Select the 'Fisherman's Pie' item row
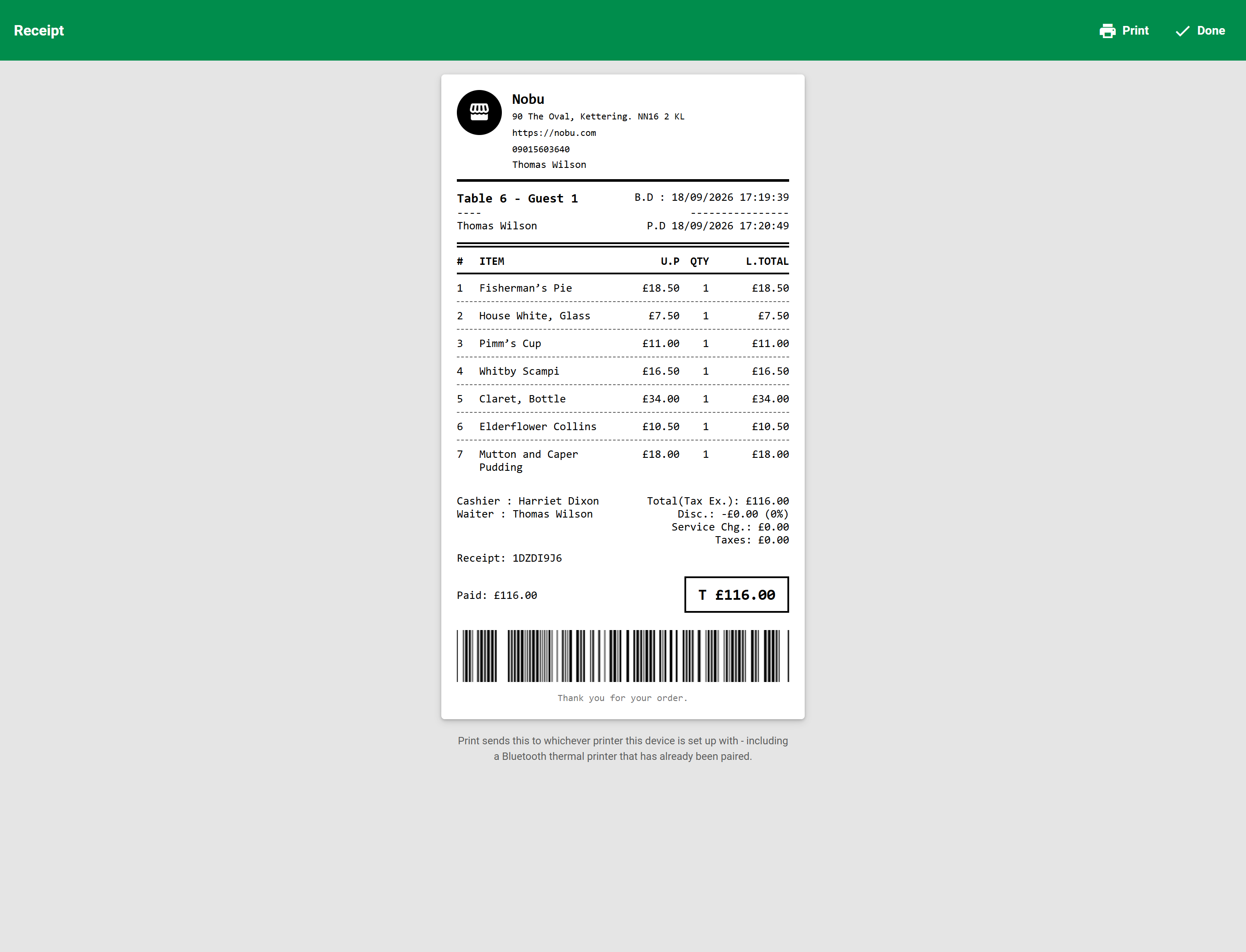Image resolution: width=1246 pixels, height=952 pixels. point(623,288)
